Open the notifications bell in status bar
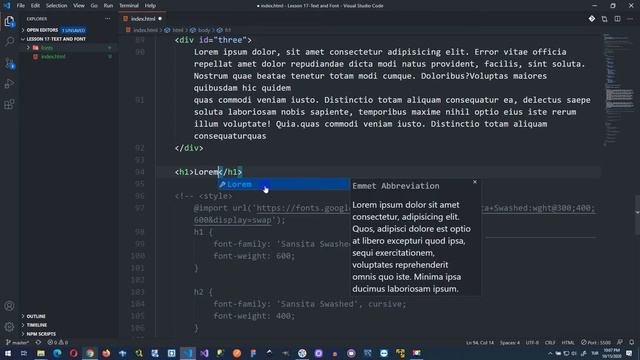 631,342
